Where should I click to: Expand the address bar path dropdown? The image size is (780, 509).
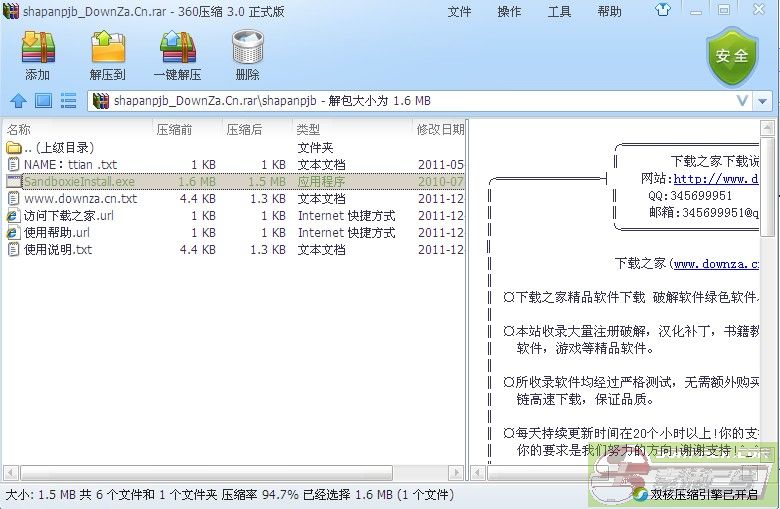pos(741,101)
